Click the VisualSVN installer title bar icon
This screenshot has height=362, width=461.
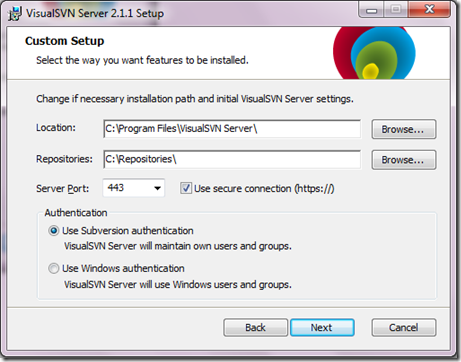point(15,14)
